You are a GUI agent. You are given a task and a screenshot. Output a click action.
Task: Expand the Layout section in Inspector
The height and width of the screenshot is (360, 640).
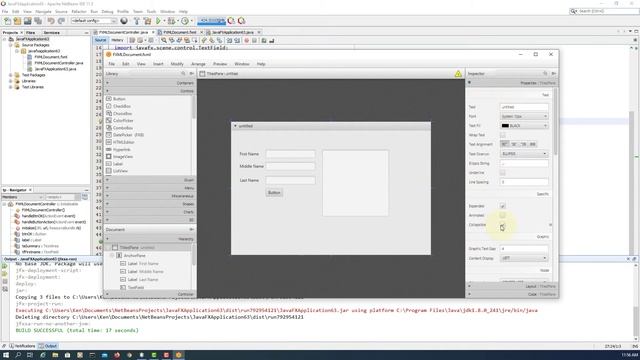pos(512,287)
